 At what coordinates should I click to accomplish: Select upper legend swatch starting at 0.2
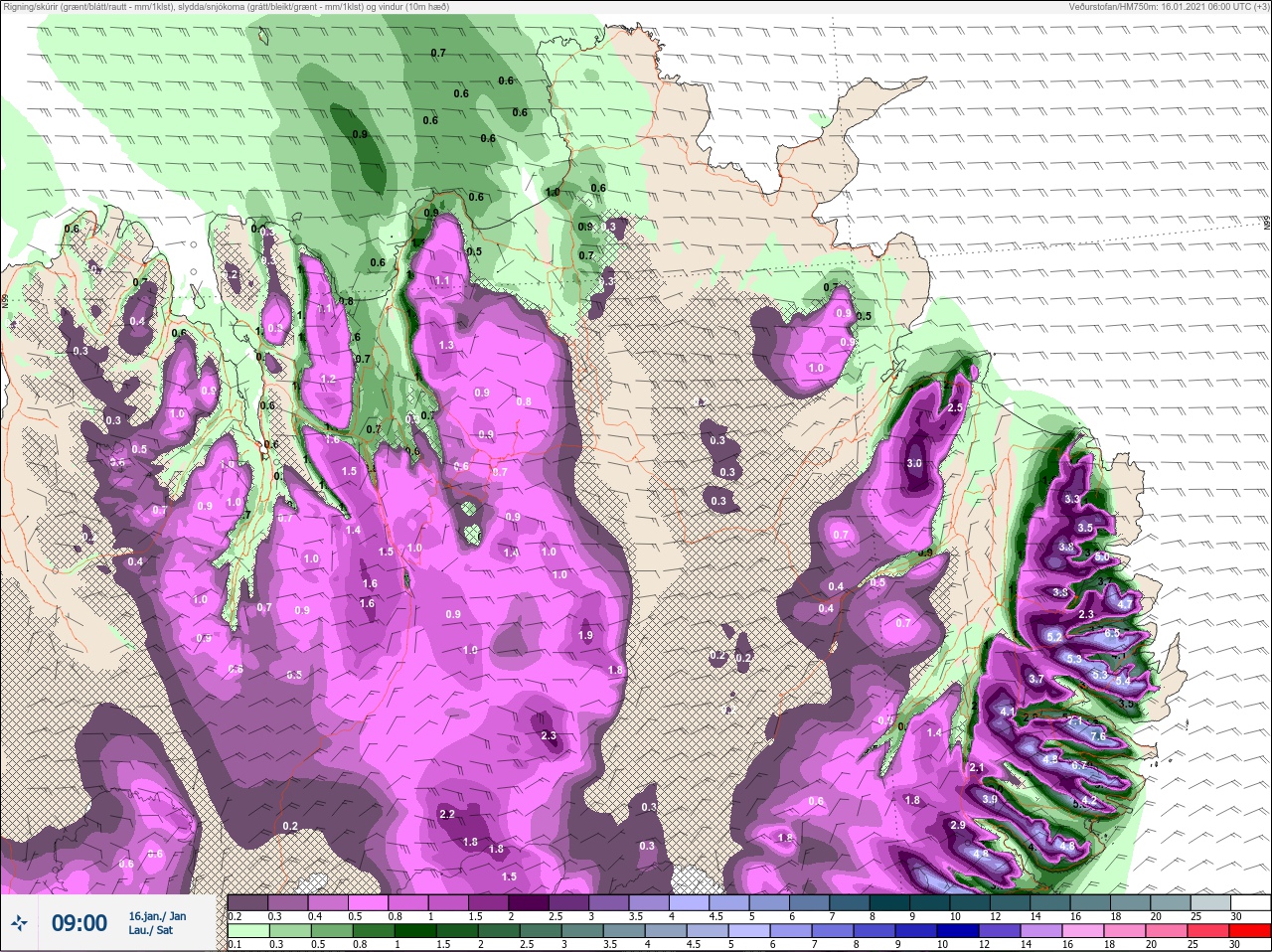[248, 902]
